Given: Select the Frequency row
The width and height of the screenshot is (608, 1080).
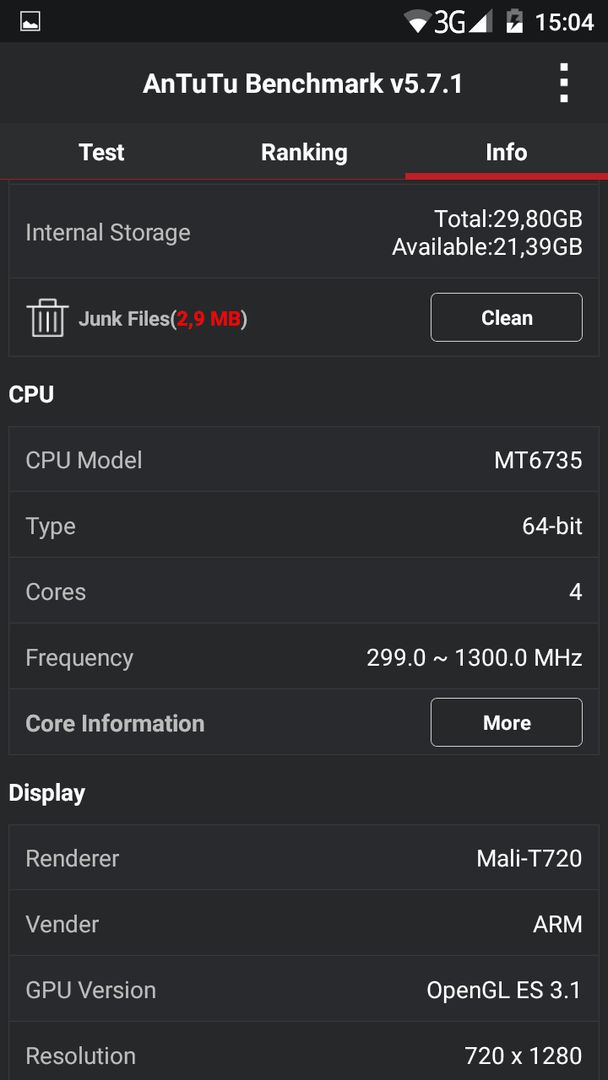Looking at the screenshot, I should click(304, 657).
